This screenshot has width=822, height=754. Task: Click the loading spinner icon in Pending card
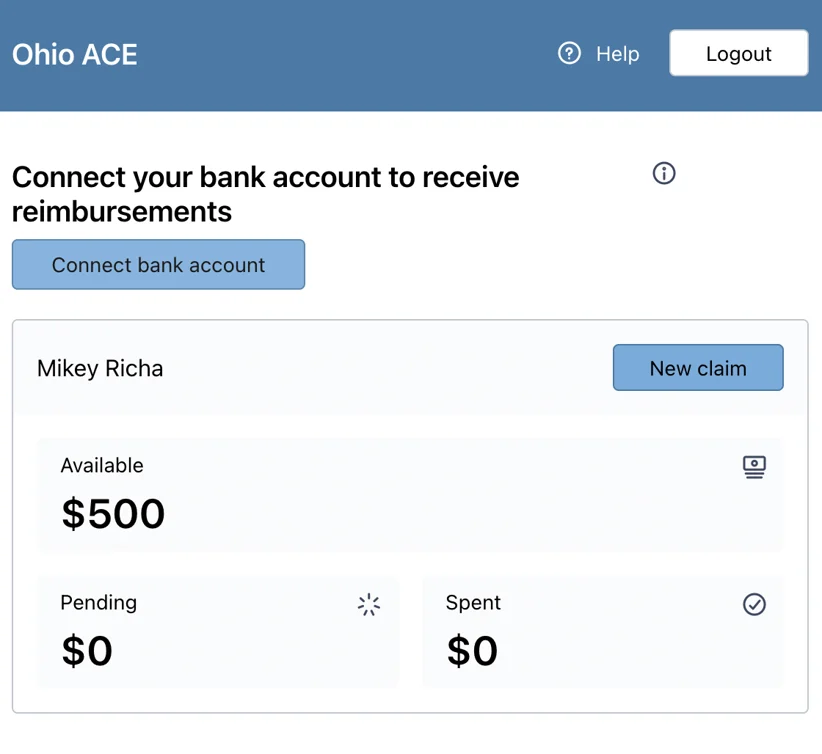(369, 605)
